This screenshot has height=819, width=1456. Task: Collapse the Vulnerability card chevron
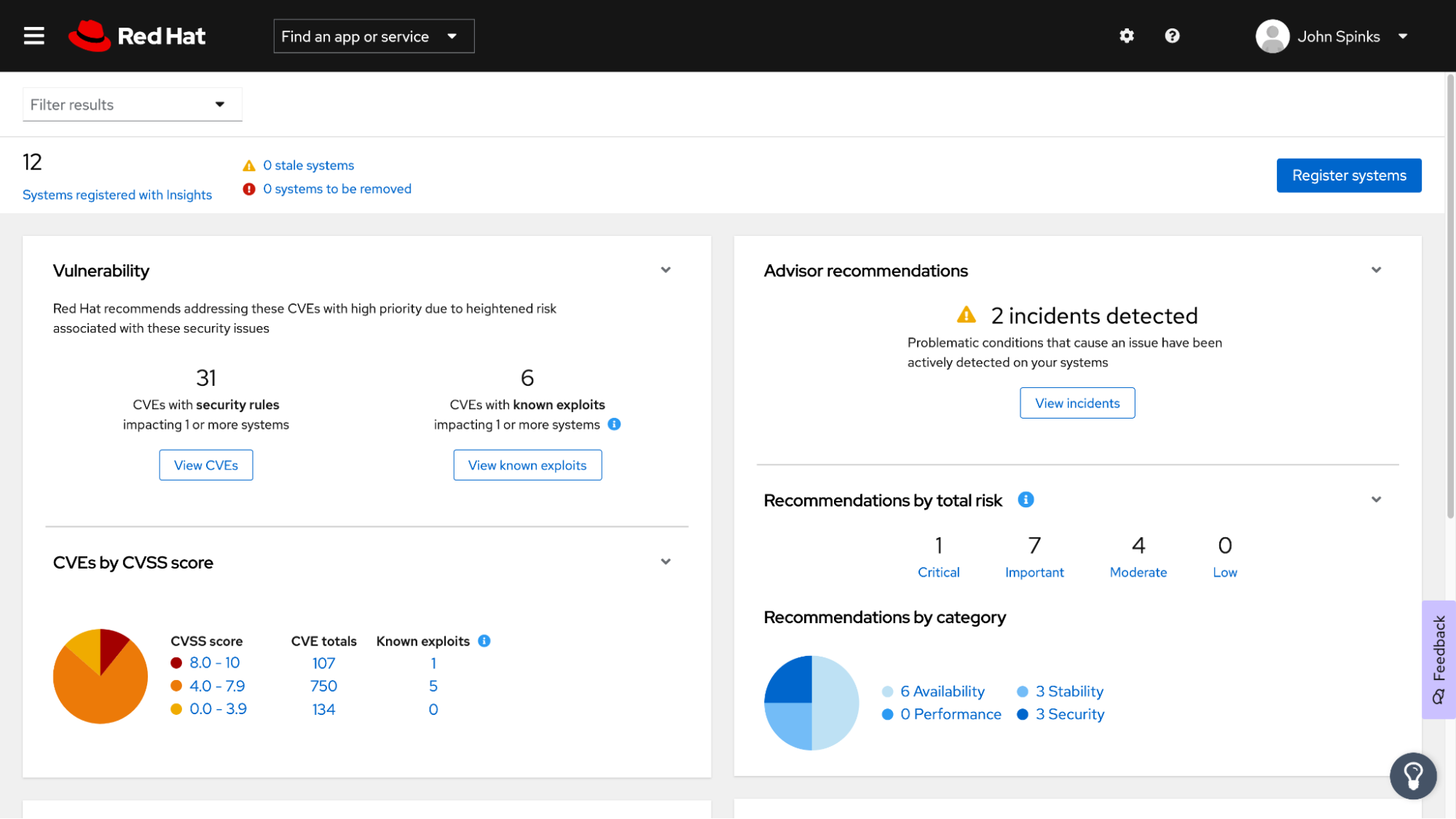(x=666, y=270)
